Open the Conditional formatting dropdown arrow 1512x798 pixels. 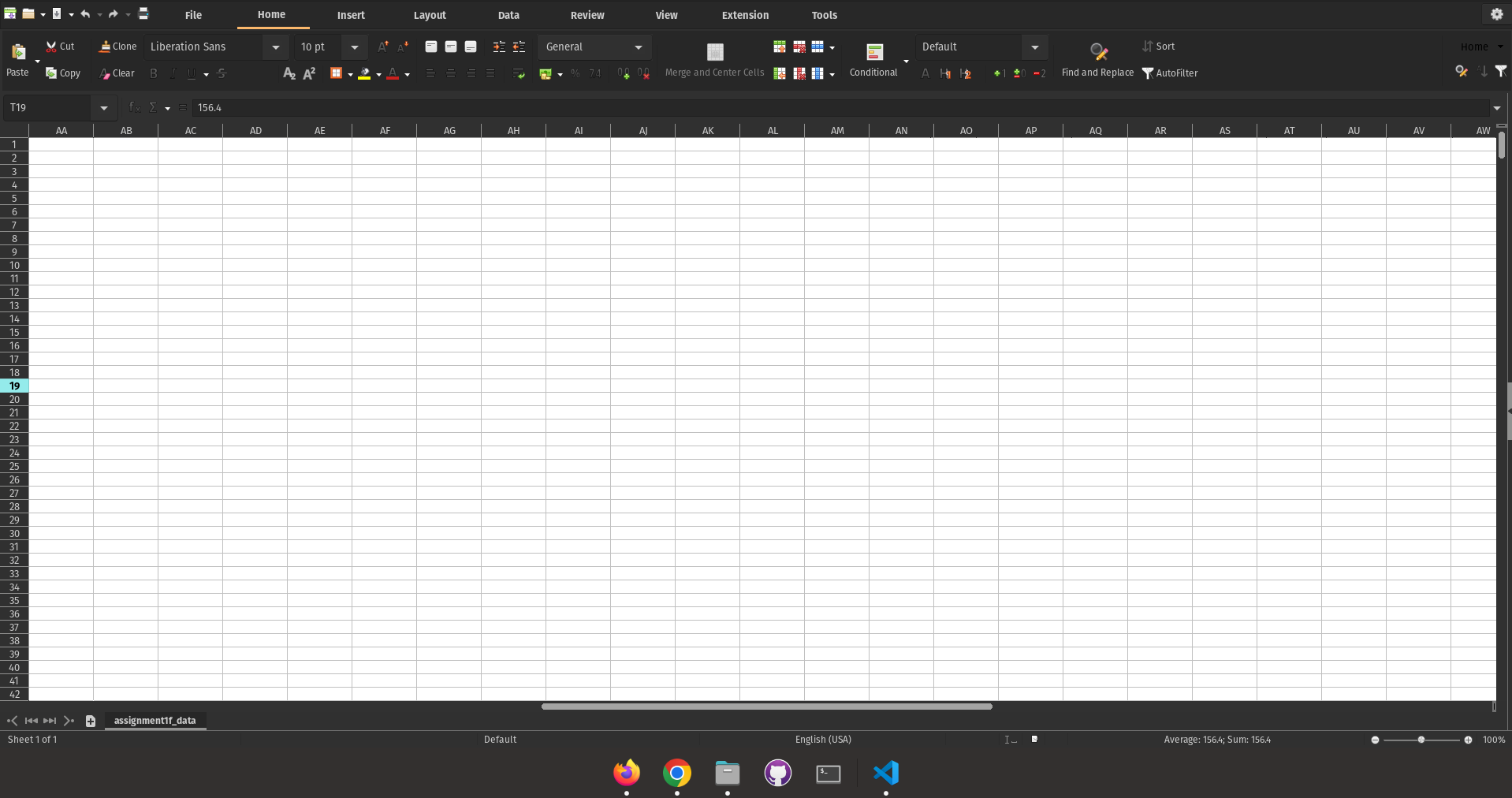click(906, 61)
